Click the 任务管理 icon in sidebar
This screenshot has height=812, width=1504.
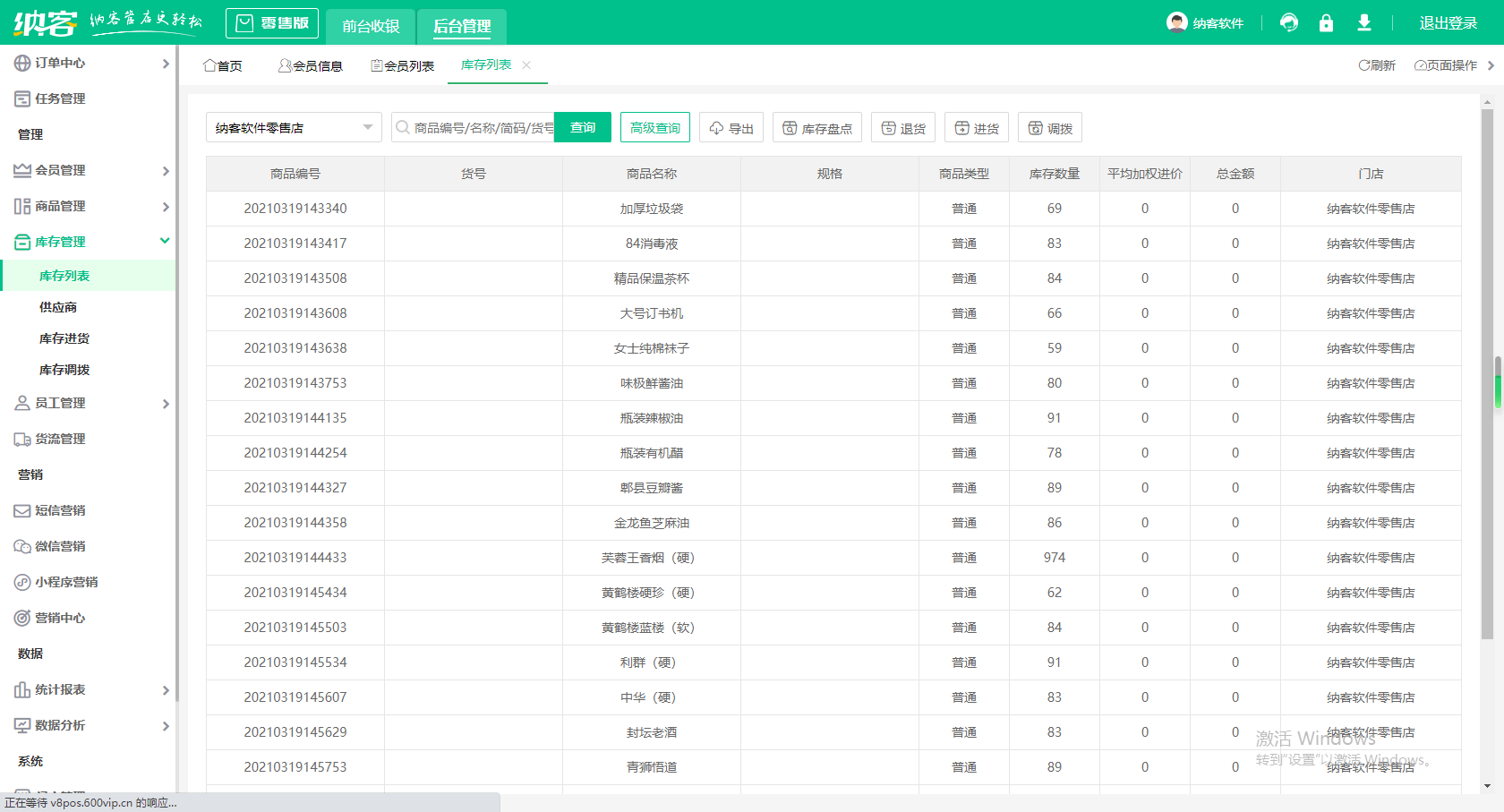click(21, 98)
